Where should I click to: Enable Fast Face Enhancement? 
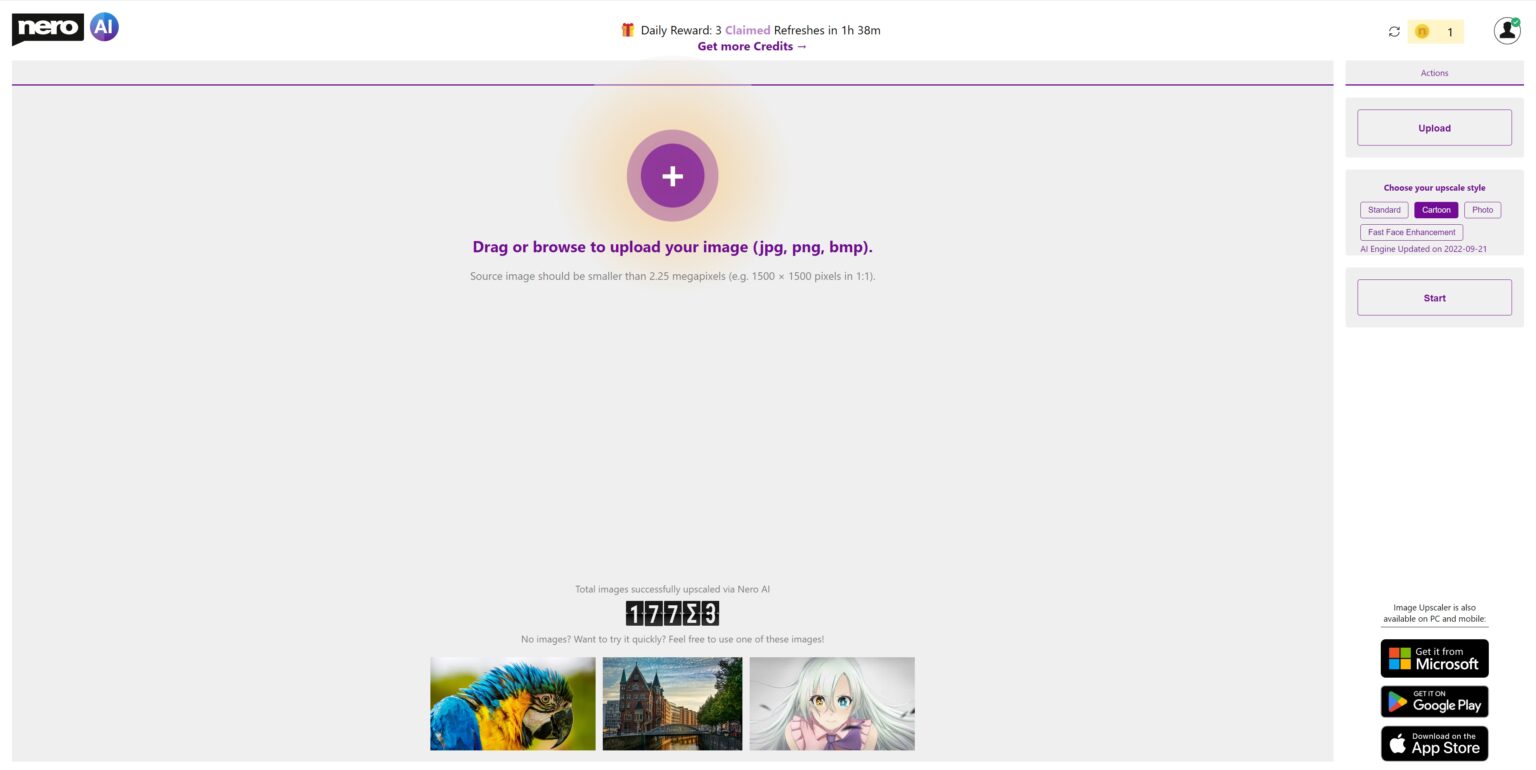pyautogui.click(x=1411, y=231)
